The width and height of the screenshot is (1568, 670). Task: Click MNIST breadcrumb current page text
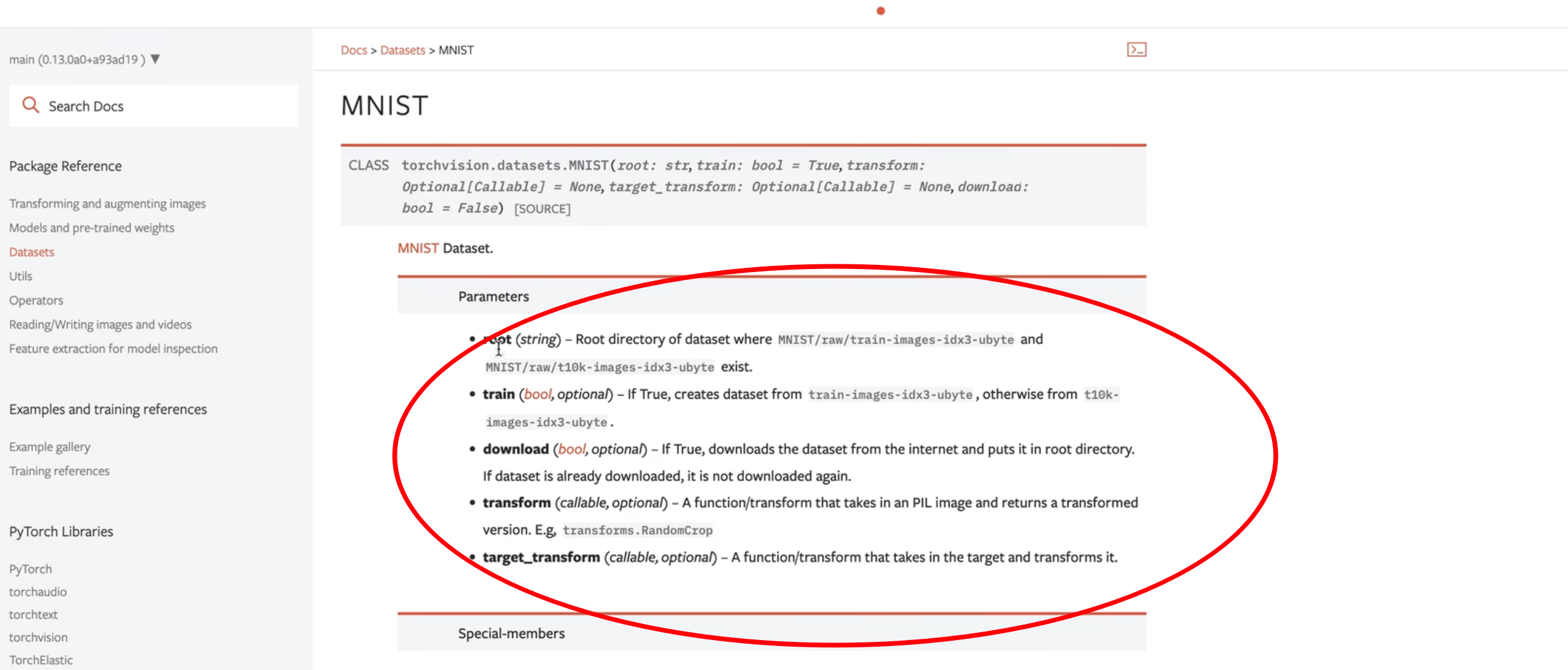(x=456, y=50)
